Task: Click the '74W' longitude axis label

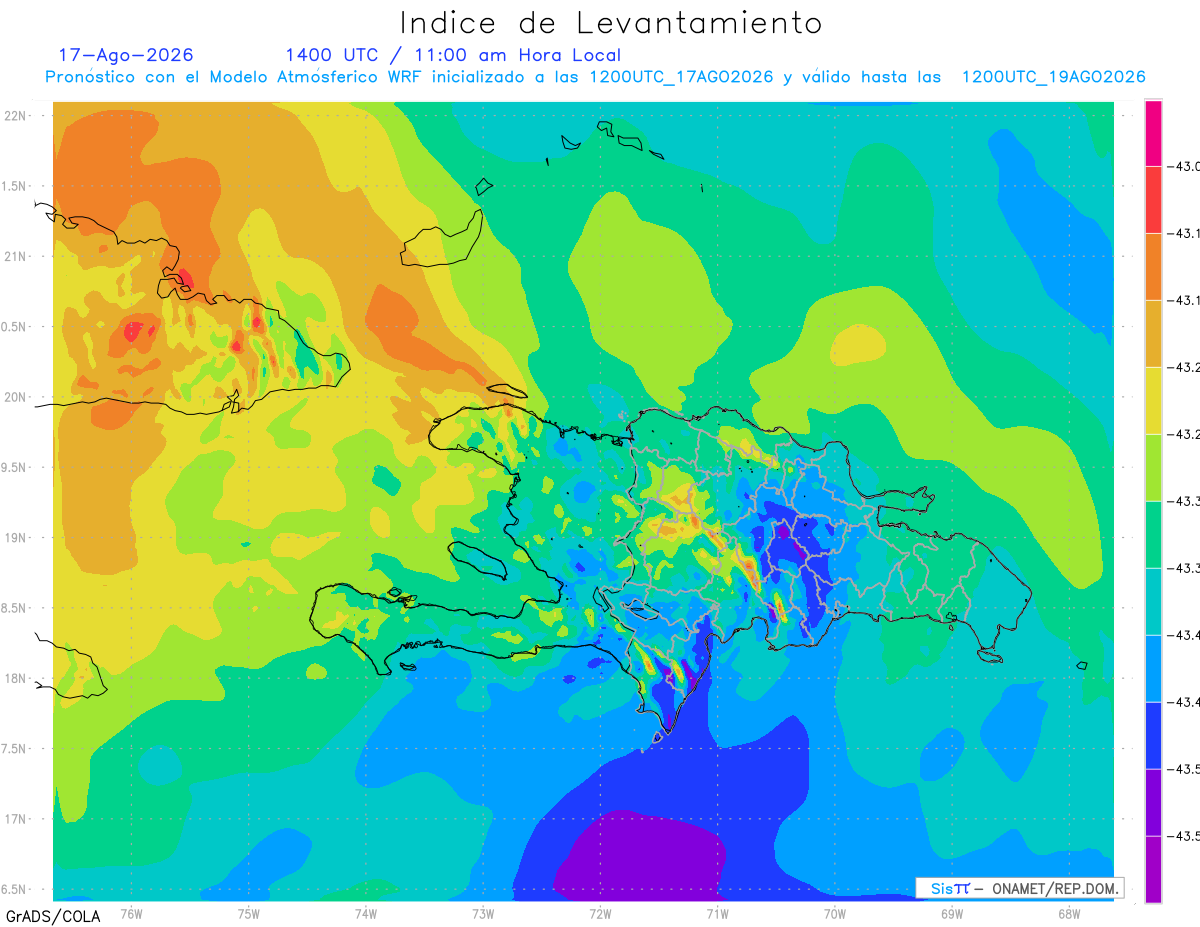Action: point(366,913)
